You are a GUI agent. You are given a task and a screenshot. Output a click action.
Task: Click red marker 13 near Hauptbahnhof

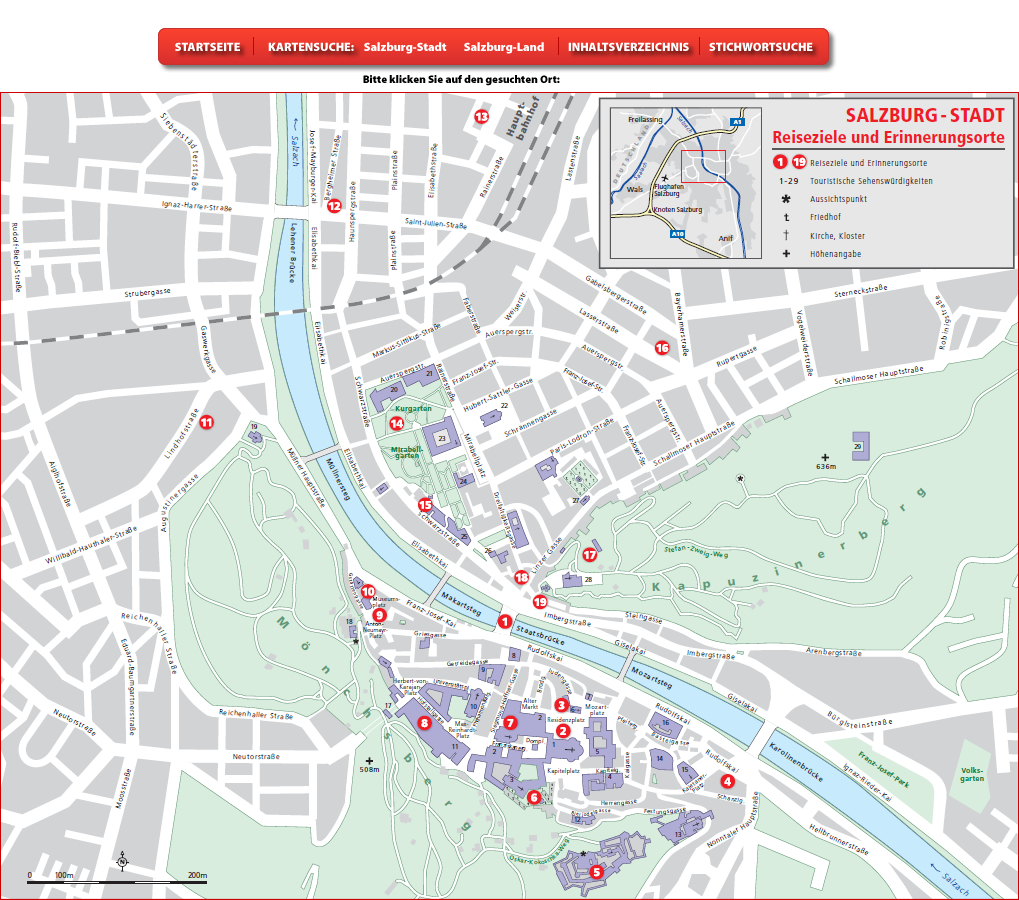coord(481,117)
